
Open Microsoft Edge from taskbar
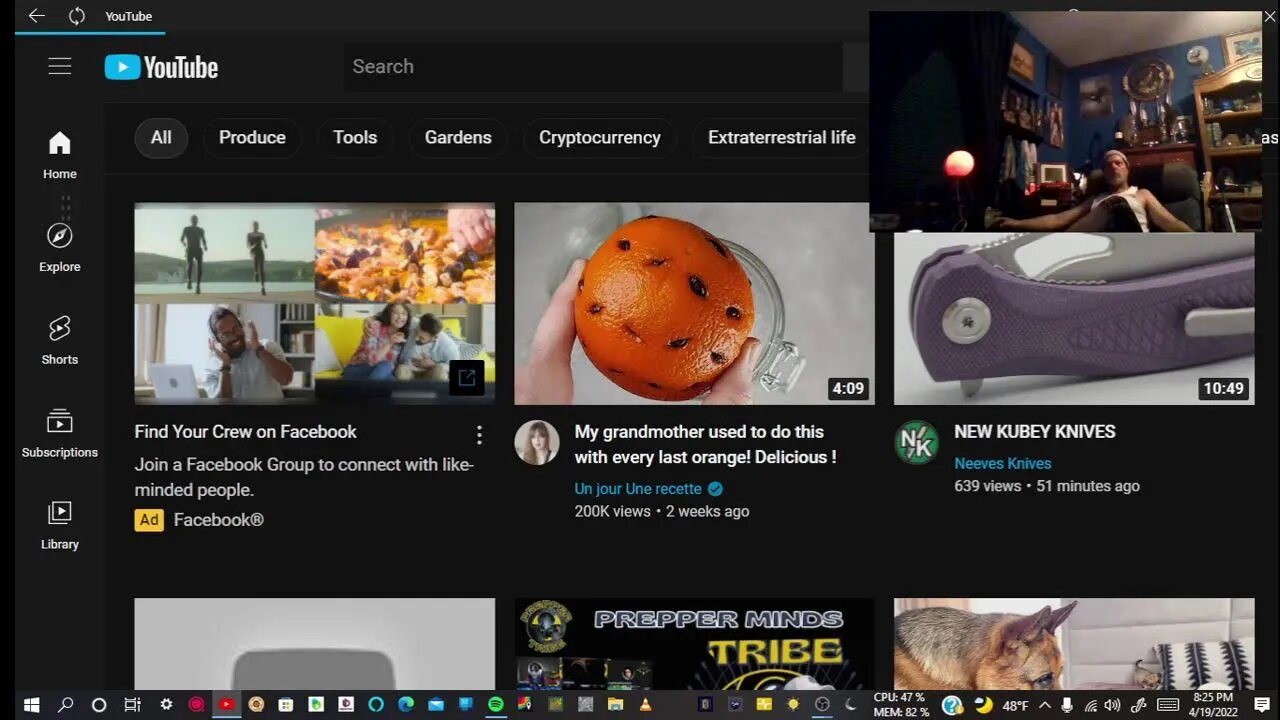coord(406,704)
